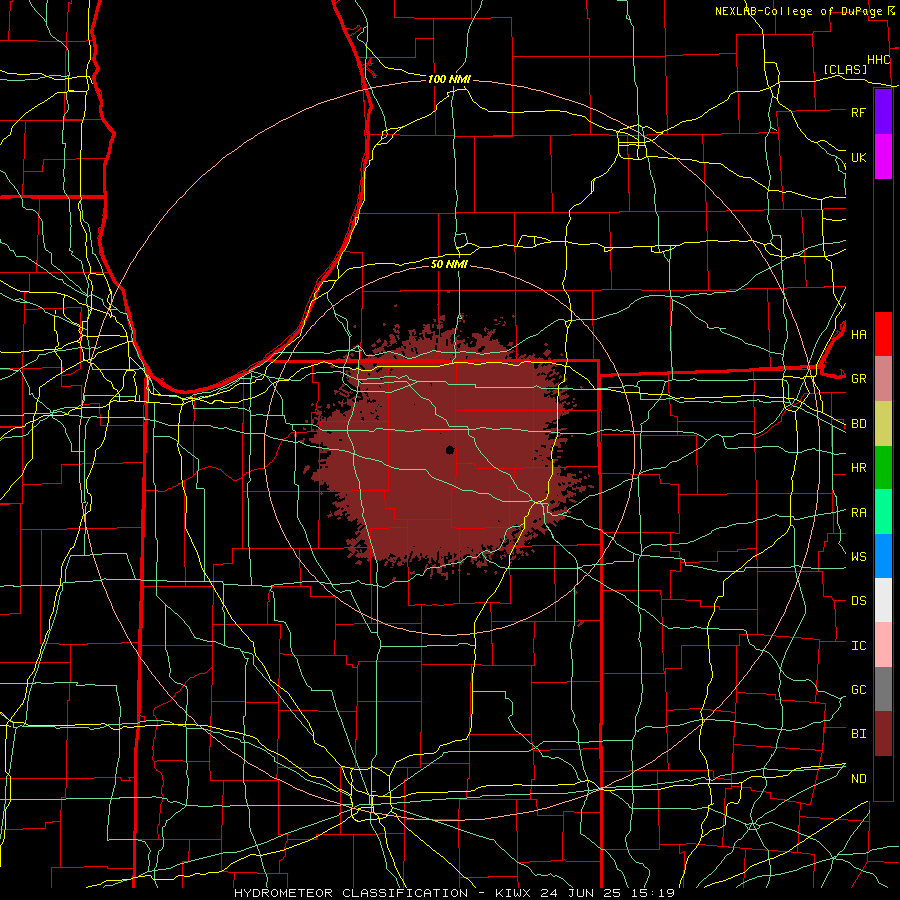Viewport: 900px width, 900px height.
Task: Click the UK legend label
Action: pyautogui.click(x=858, y=157)
